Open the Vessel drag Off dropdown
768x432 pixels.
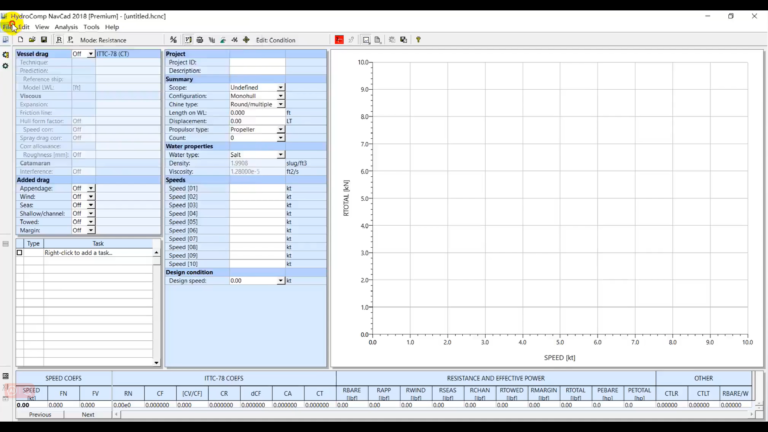(x=91, y=54)
